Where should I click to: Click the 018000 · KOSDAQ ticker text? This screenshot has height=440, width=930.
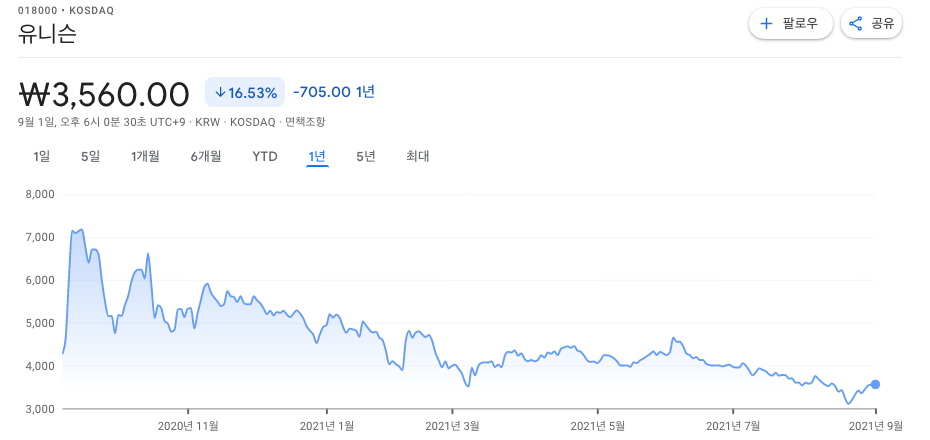66,11
